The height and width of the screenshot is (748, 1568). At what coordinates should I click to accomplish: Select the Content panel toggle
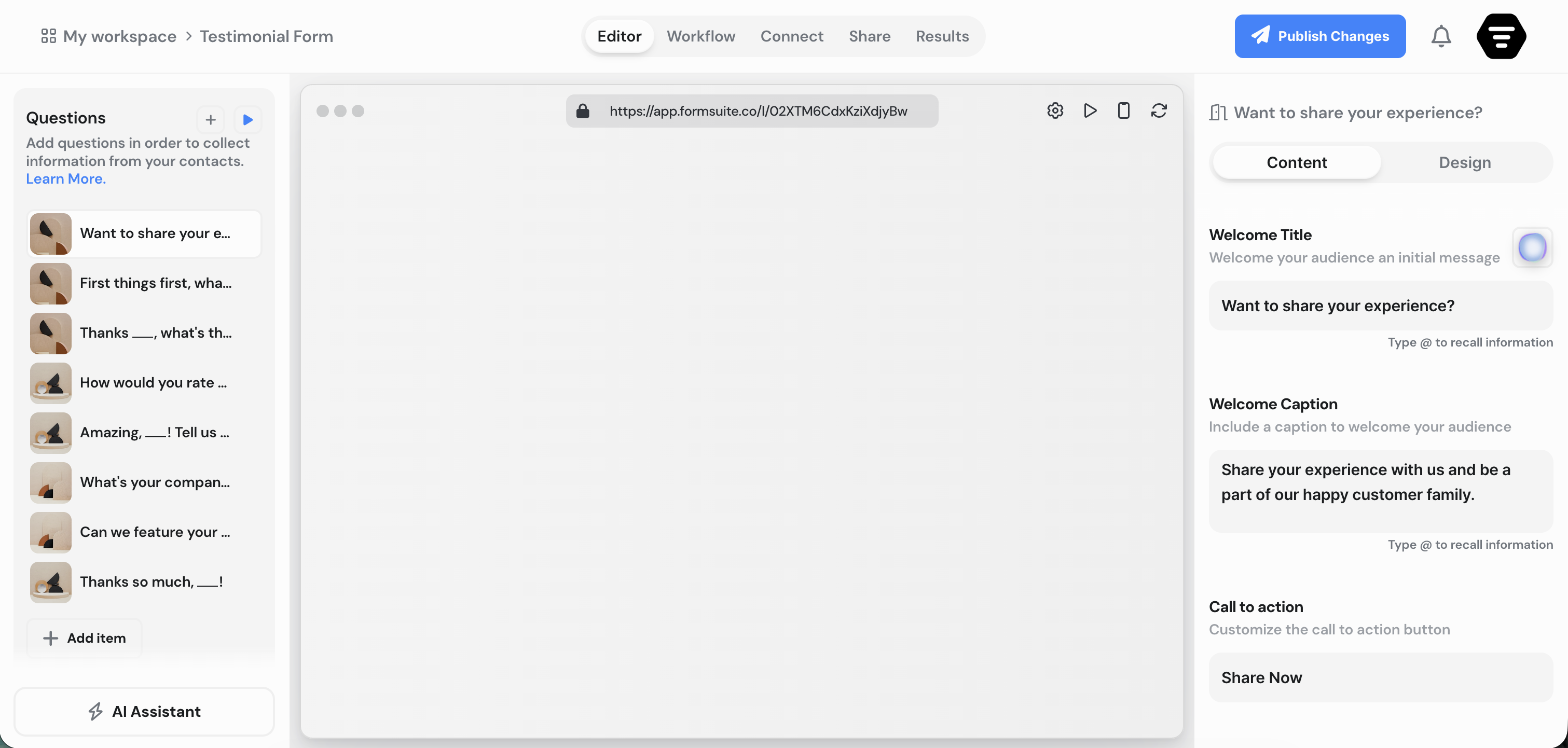[1296, 162]
